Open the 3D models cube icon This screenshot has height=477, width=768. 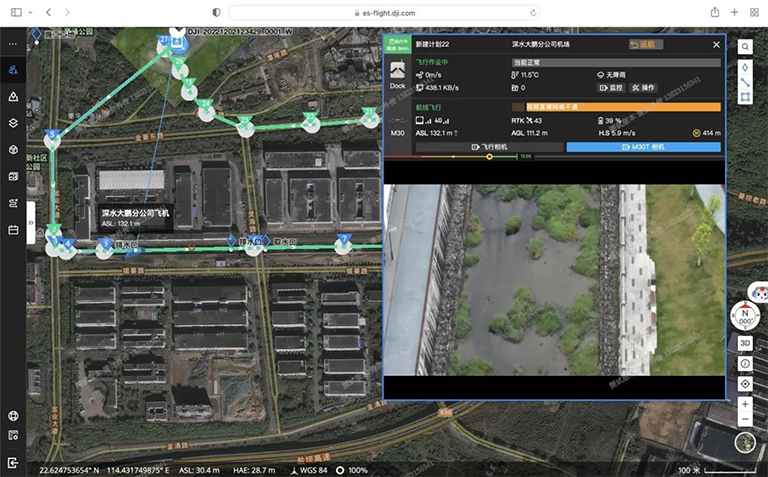point(13,150)
